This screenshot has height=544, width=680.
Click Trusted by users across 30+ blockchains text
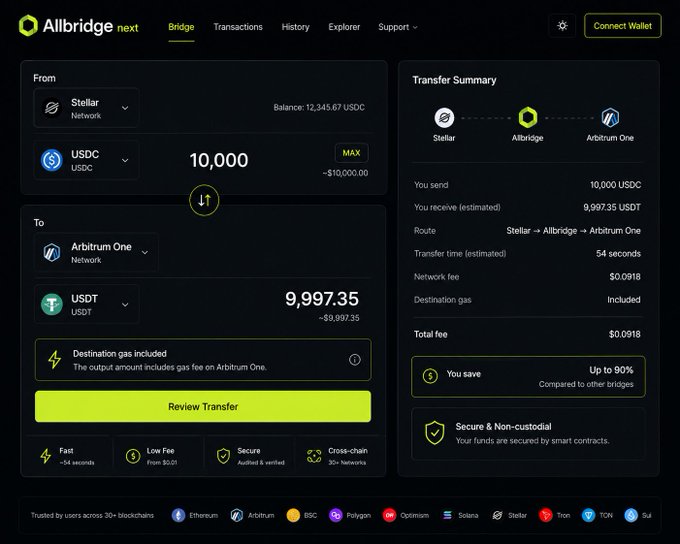click(x=92, y=515)
